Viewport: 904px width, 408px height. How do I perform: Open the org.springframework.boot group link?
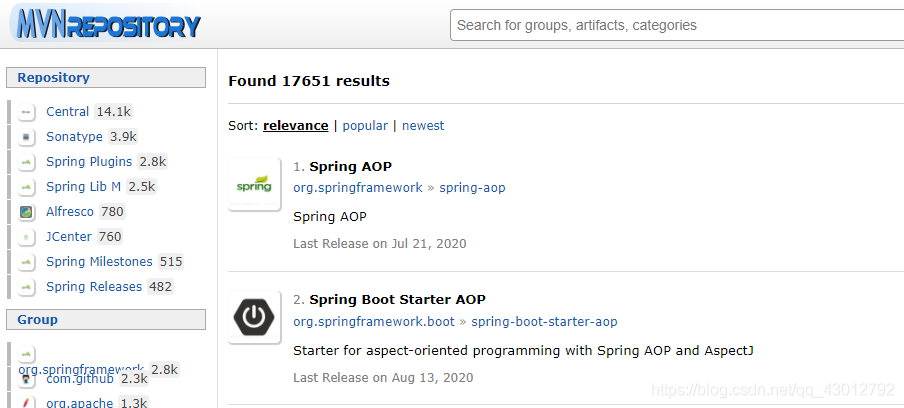[x=374, y=322]
